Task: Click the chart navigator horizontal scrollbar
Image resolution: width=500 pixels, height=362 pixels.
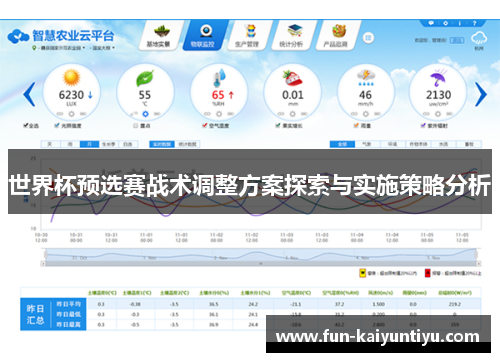Action: click(261, 264)
